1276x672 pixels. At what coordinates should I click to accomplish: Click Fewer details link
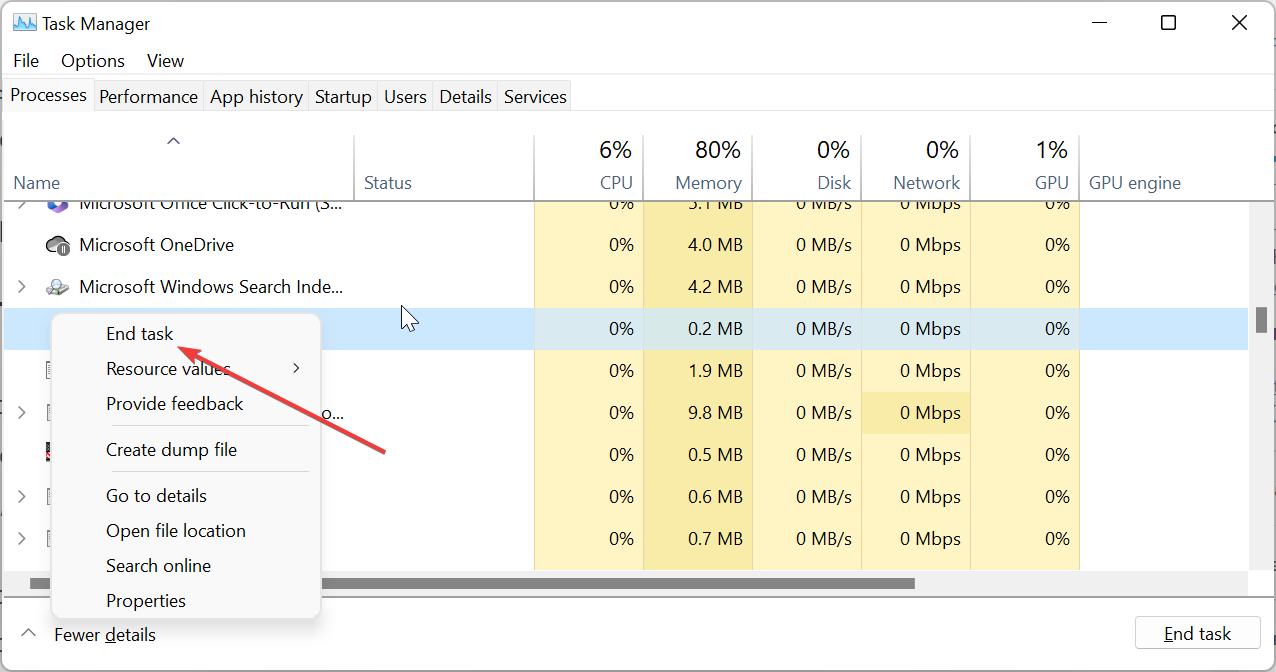tap(105, 635)
